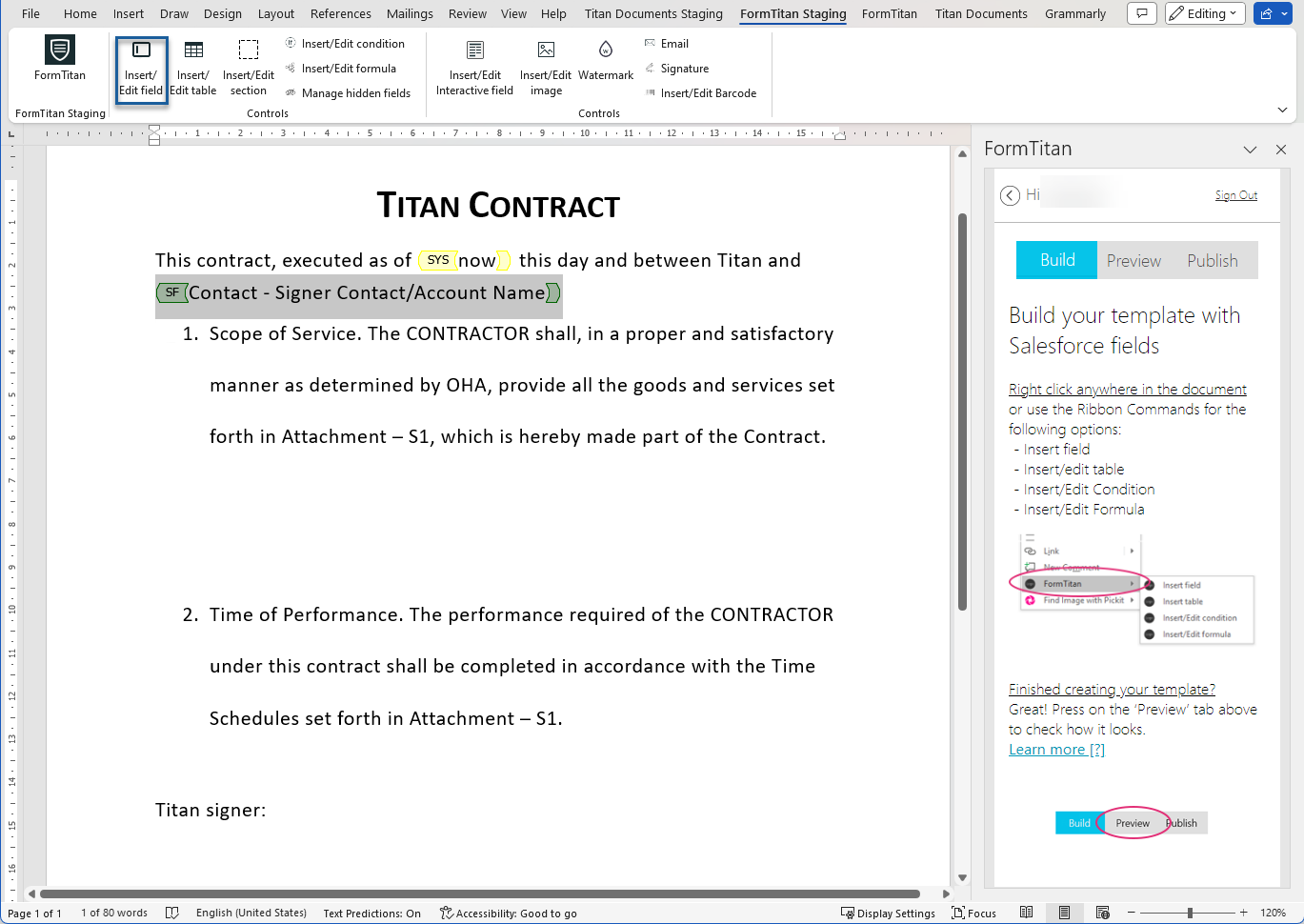Click the back arrow in FormTitan pane

(1011, 195)
